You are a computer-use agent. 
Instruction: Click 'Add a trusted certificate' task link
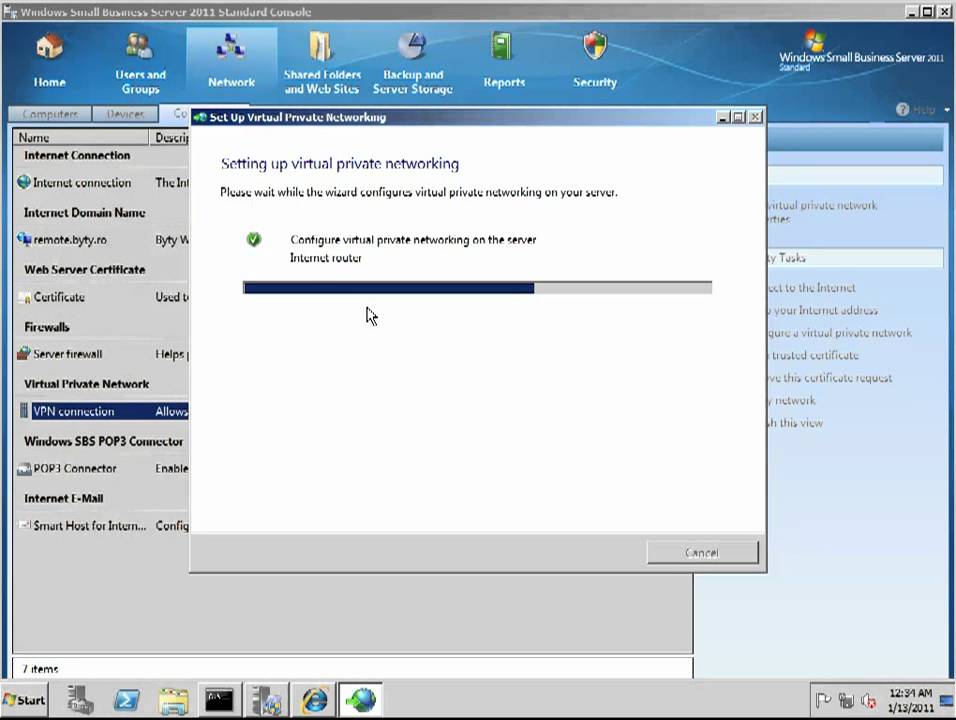tap(813, 355)
